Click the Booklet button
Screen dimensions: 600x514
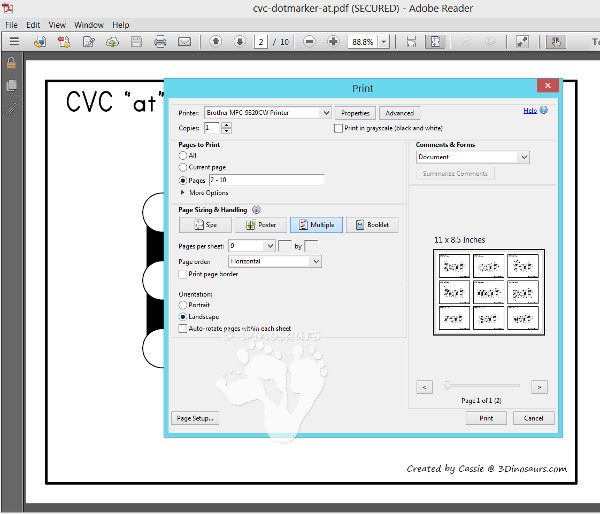click(x=372, y=225)
